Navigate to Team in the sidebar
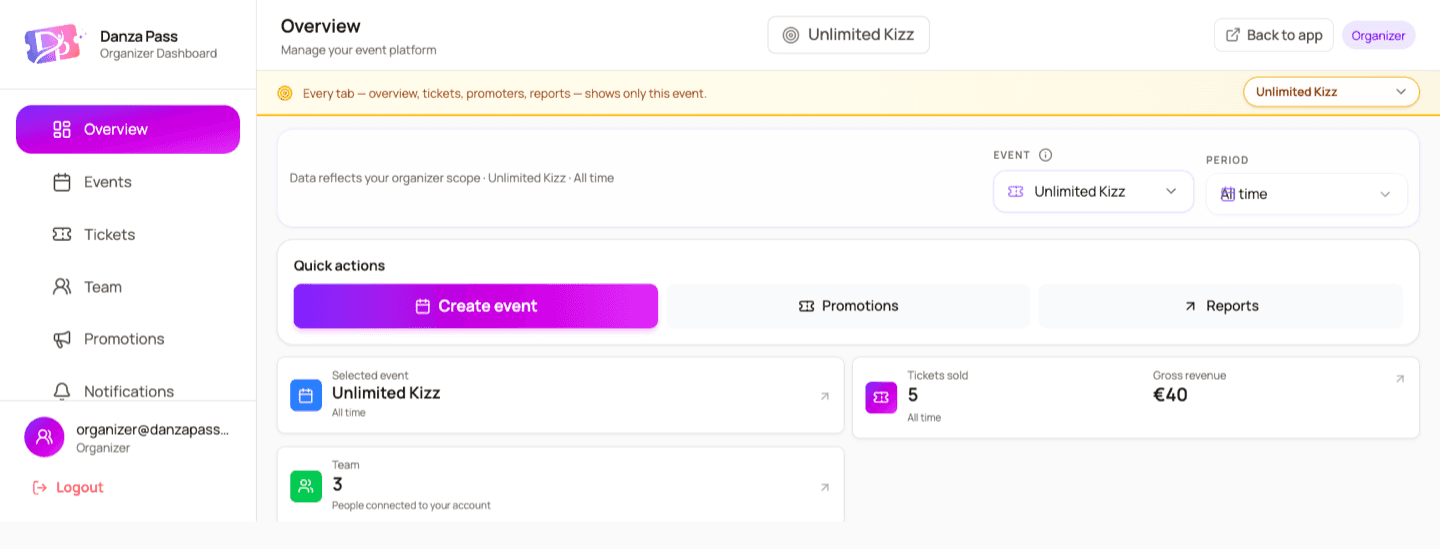Image resolution: width=1440 pixels, height=549 pixels. click(x=128, y=287)
